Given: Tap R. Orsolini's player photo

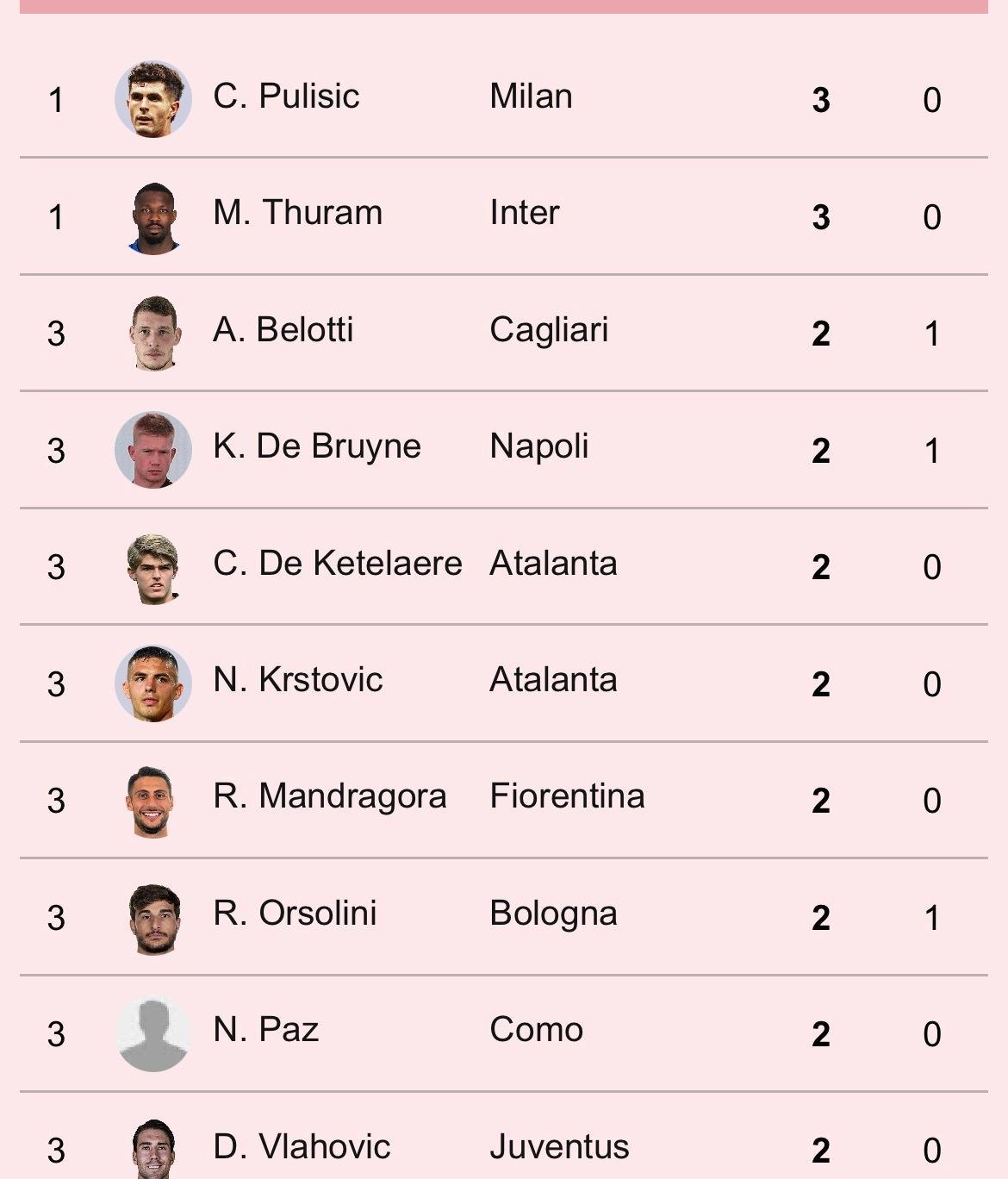Looking at the screenshot, I should (153, 917).
